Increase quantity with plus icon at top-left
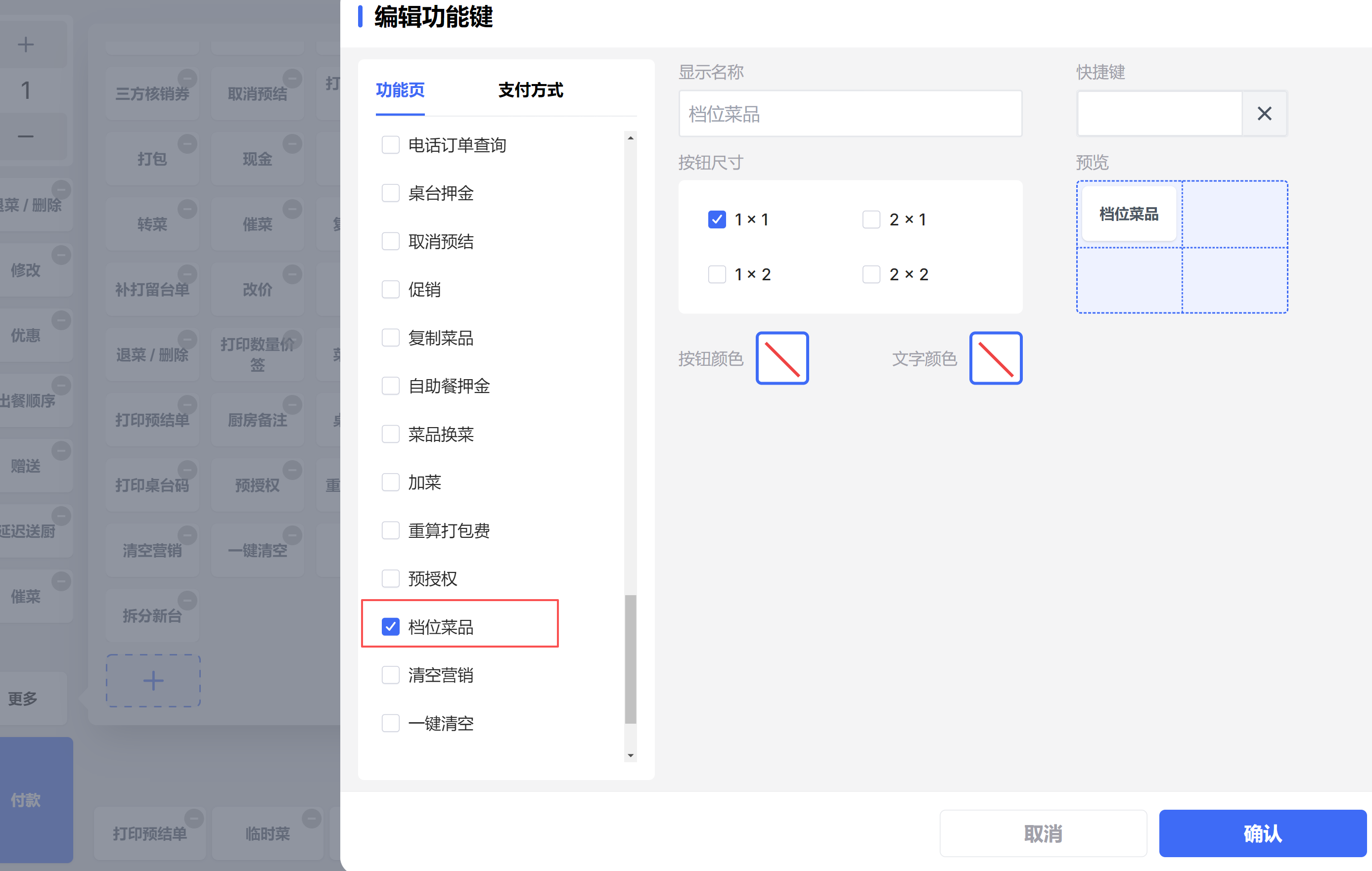Image resolution: width=1372 pixels, height=871 pixels. coord(26,44)
